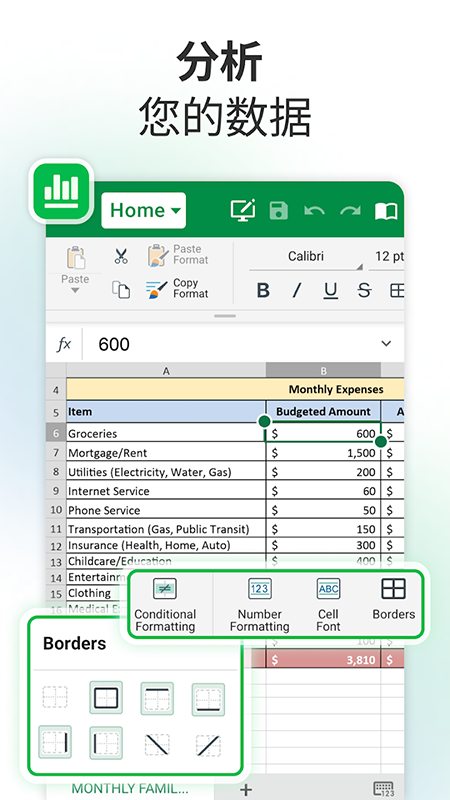Open the reading view book icon
This screenshot has height=800, width=450.
(386, 211)
